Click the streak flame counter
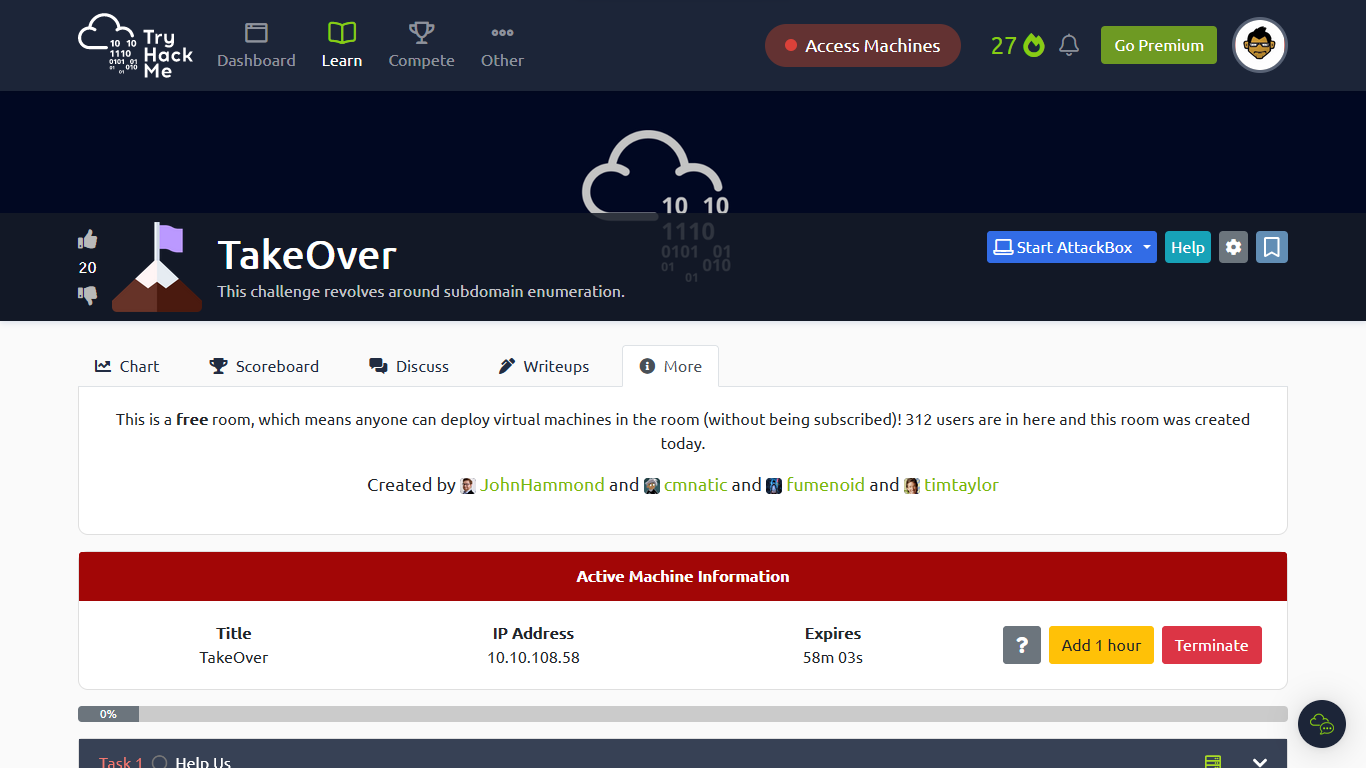Screen dimensions: 1366x768 click(1017, 45)
